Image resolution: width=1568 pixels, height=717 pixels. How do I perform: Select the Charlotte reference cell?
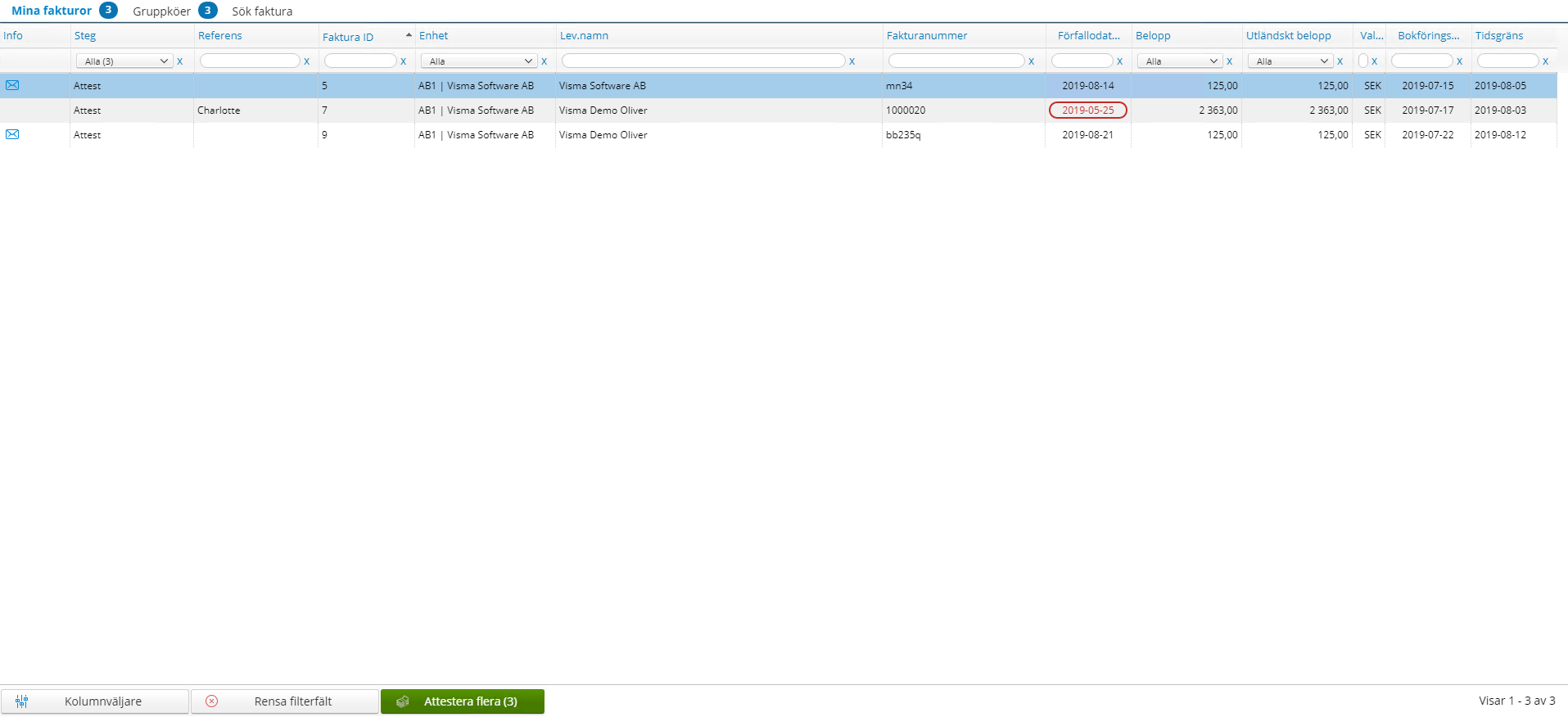[219, 110]
